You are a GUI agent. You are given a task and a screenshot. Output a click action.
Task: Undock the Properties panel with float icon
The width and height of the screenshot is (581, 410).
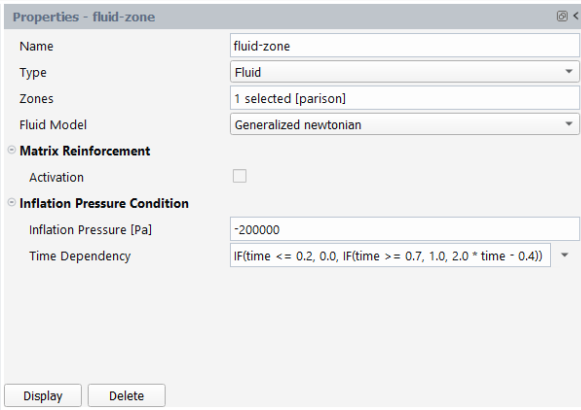click(562, 16)
